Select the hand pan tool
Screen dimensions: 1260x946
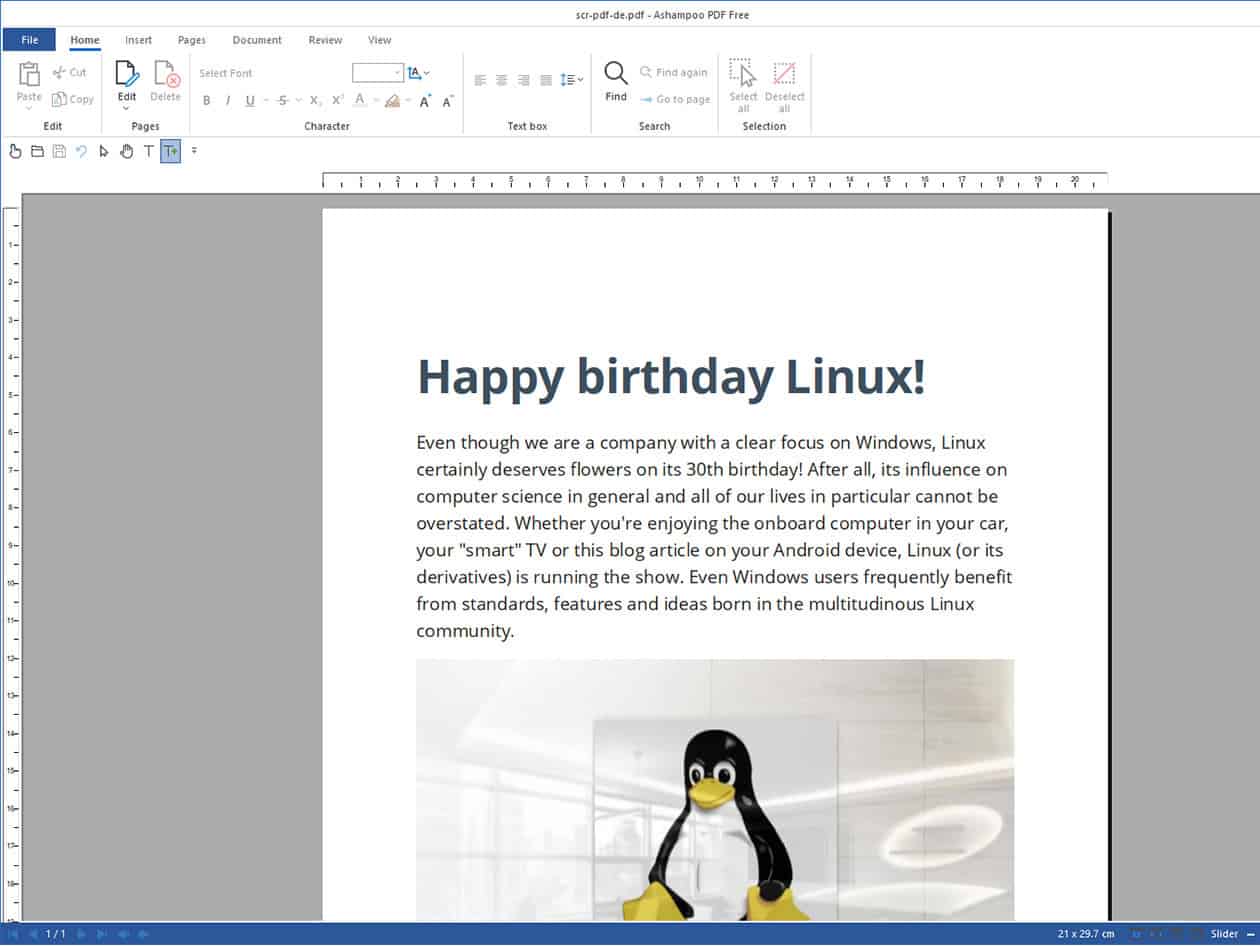pos(127,151)
